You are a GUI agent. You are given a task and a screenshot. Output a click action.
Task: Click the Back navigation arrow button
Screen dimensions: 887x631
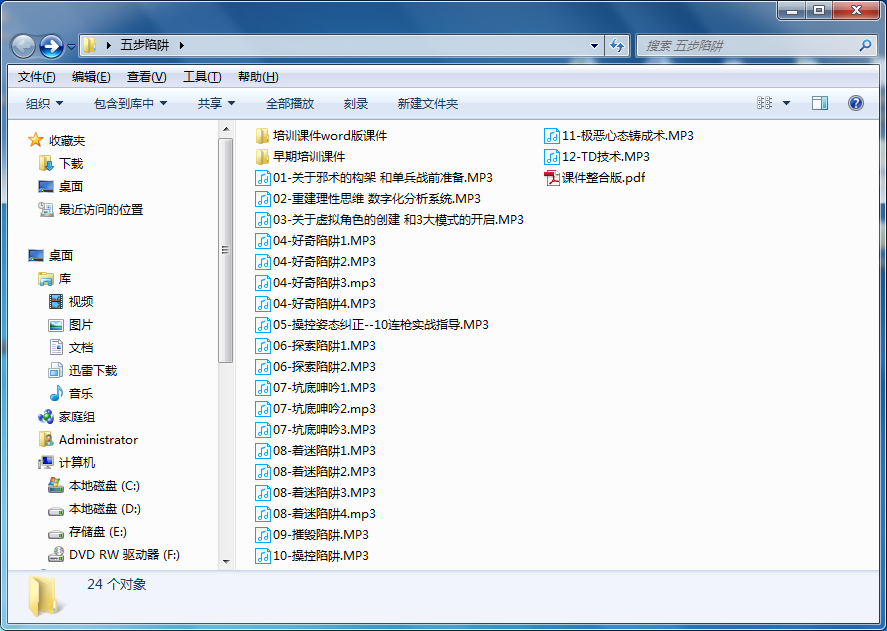[23, 46]
